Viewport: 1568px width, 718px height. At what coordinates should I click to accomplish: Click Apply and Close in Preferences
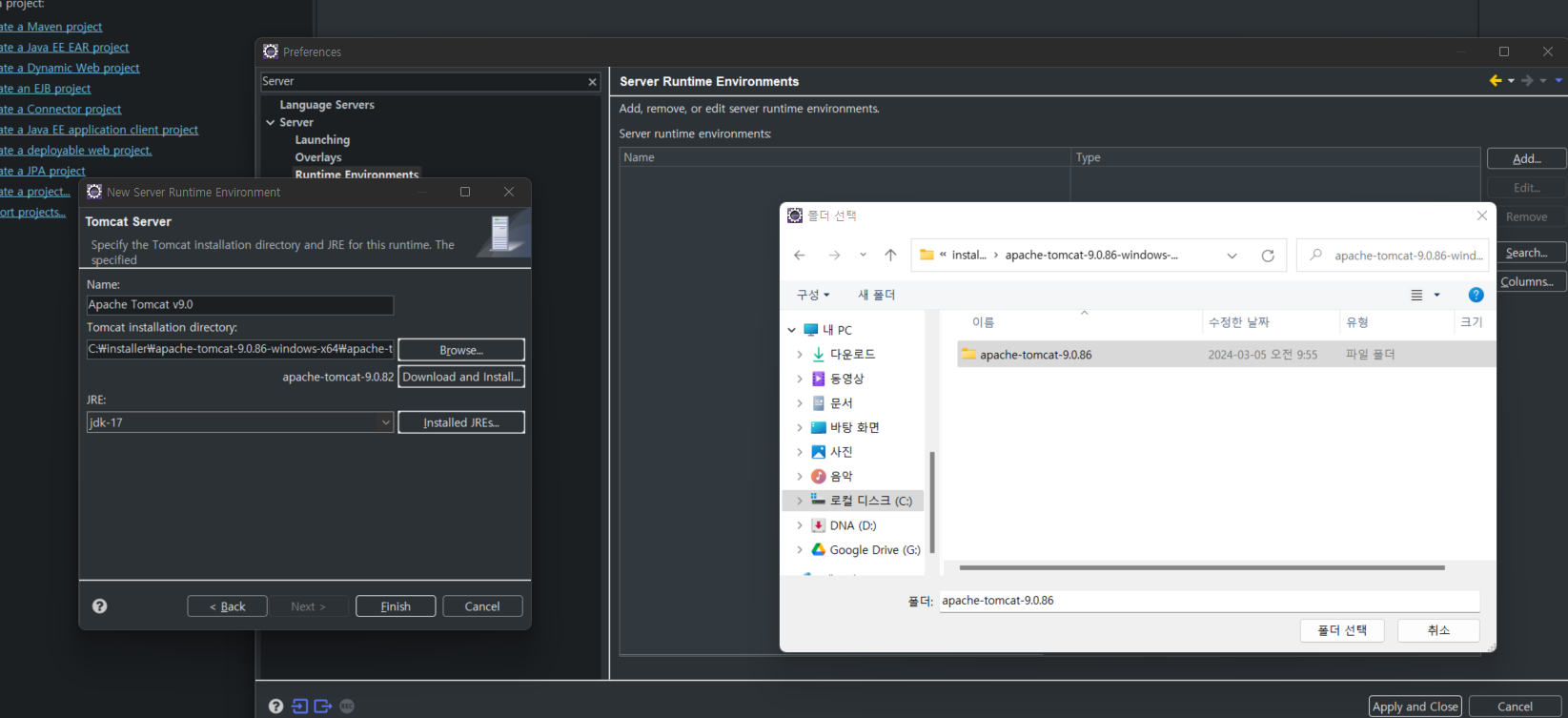click(1415, 707)
